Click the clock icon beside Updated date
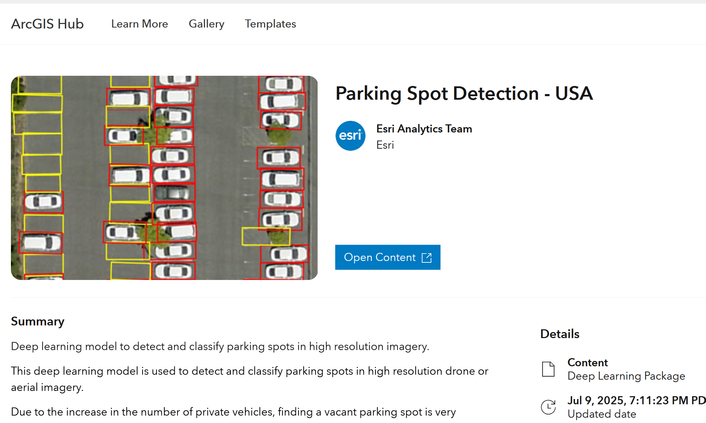Image resolution: width=706 pixels, height=423 pixels. click(548, 407)
